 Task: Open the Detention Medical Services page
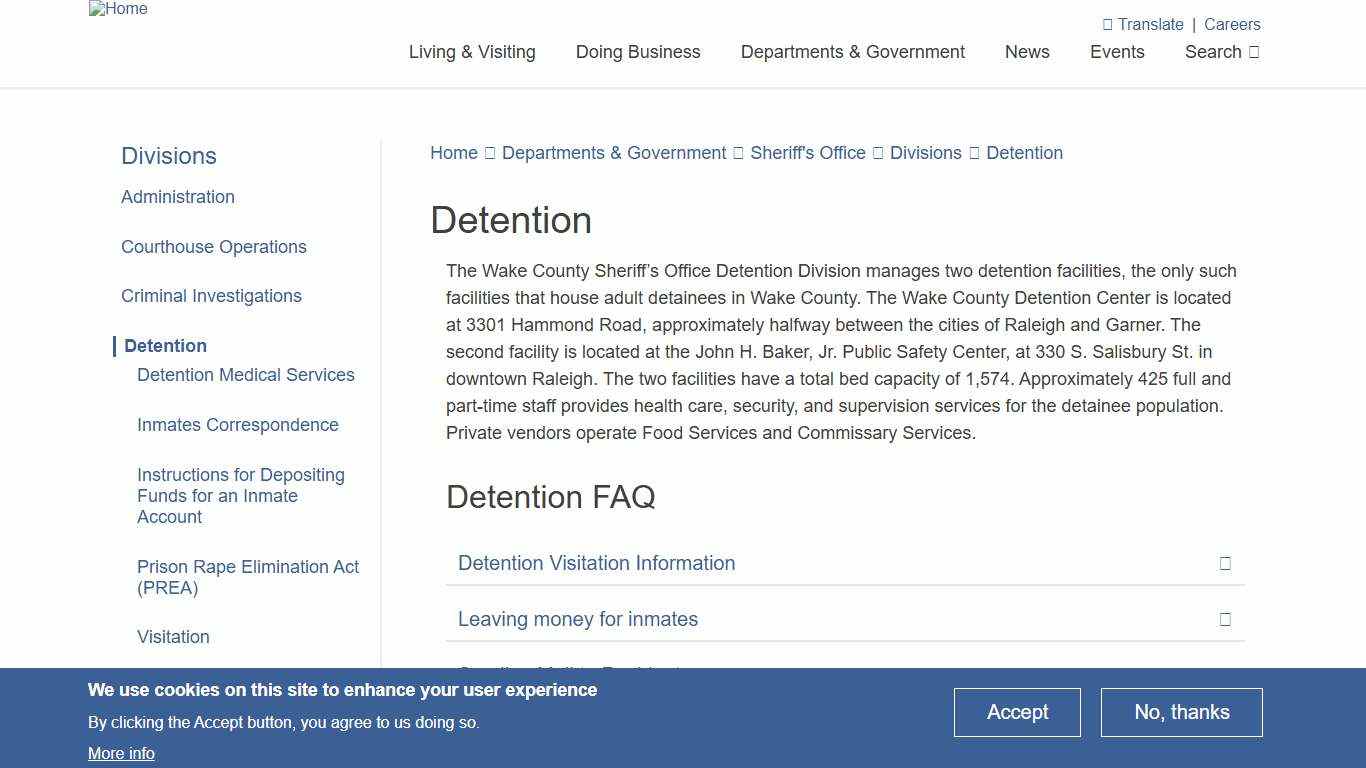(246, 374)
